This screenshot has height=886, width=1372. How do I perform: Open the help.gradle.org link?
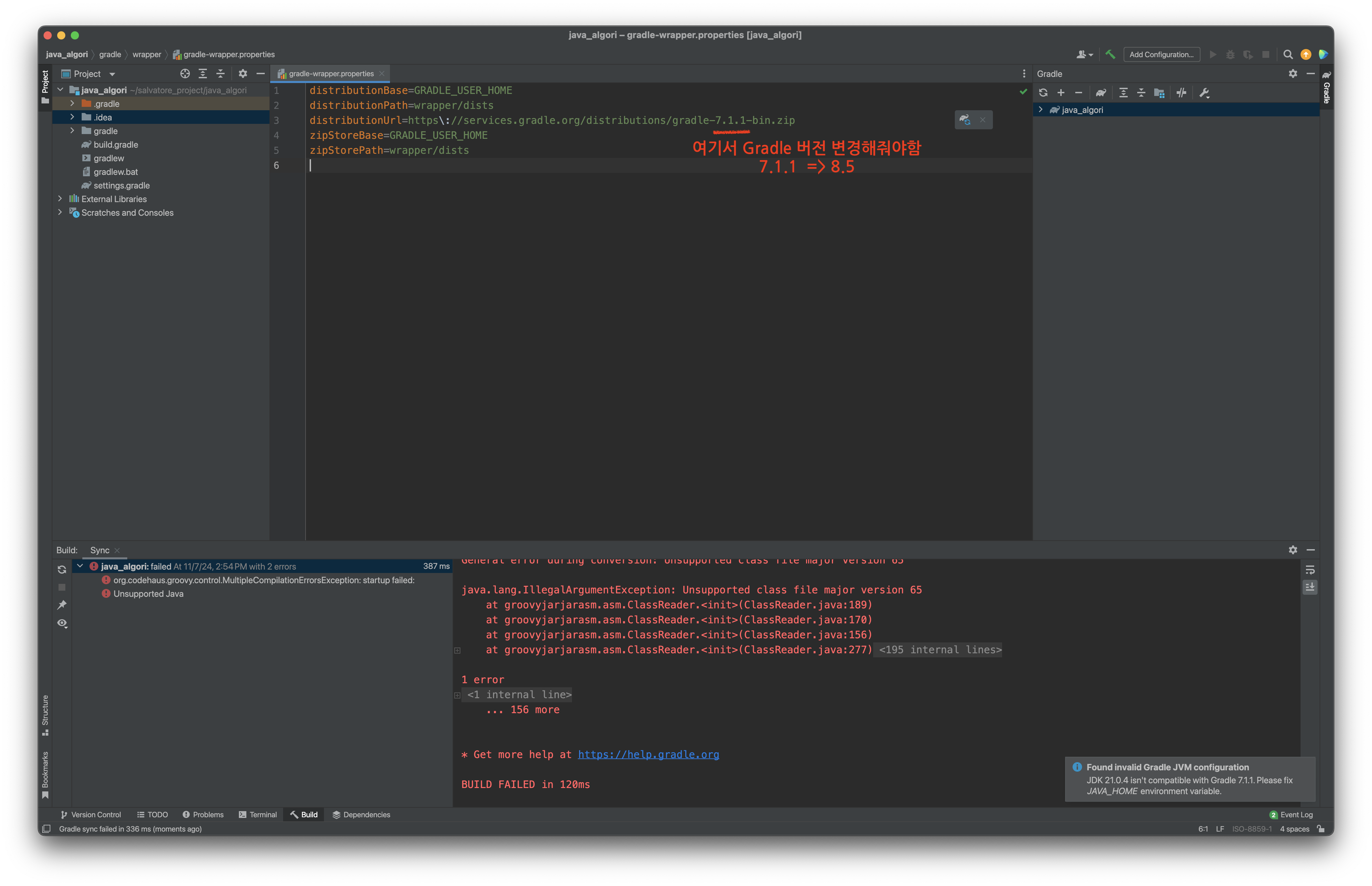point(648,754)
